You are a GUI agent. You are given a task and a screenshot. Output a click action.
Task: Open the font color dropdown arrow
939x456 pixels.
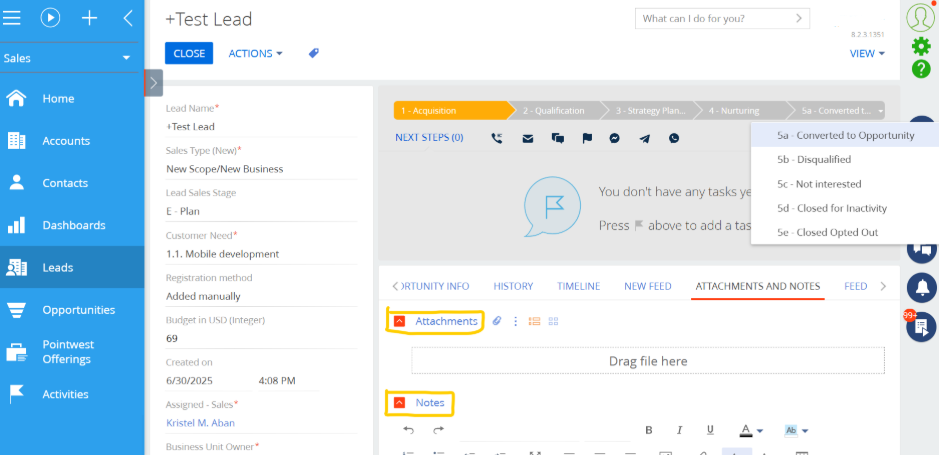pyautogui.click(x=760, y=430)
